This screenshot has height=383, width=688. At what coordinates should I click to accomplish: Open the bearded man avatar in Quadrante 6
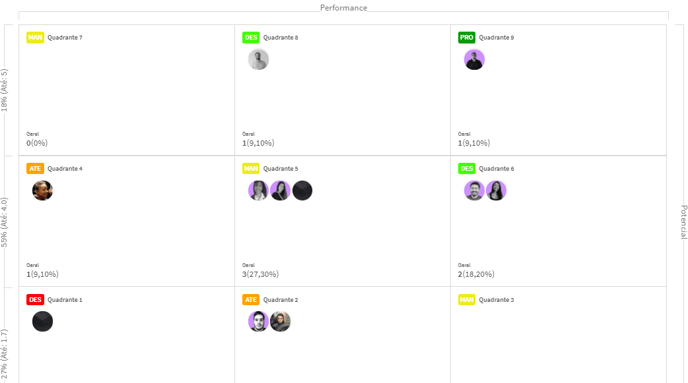click(x=474, y=190)
